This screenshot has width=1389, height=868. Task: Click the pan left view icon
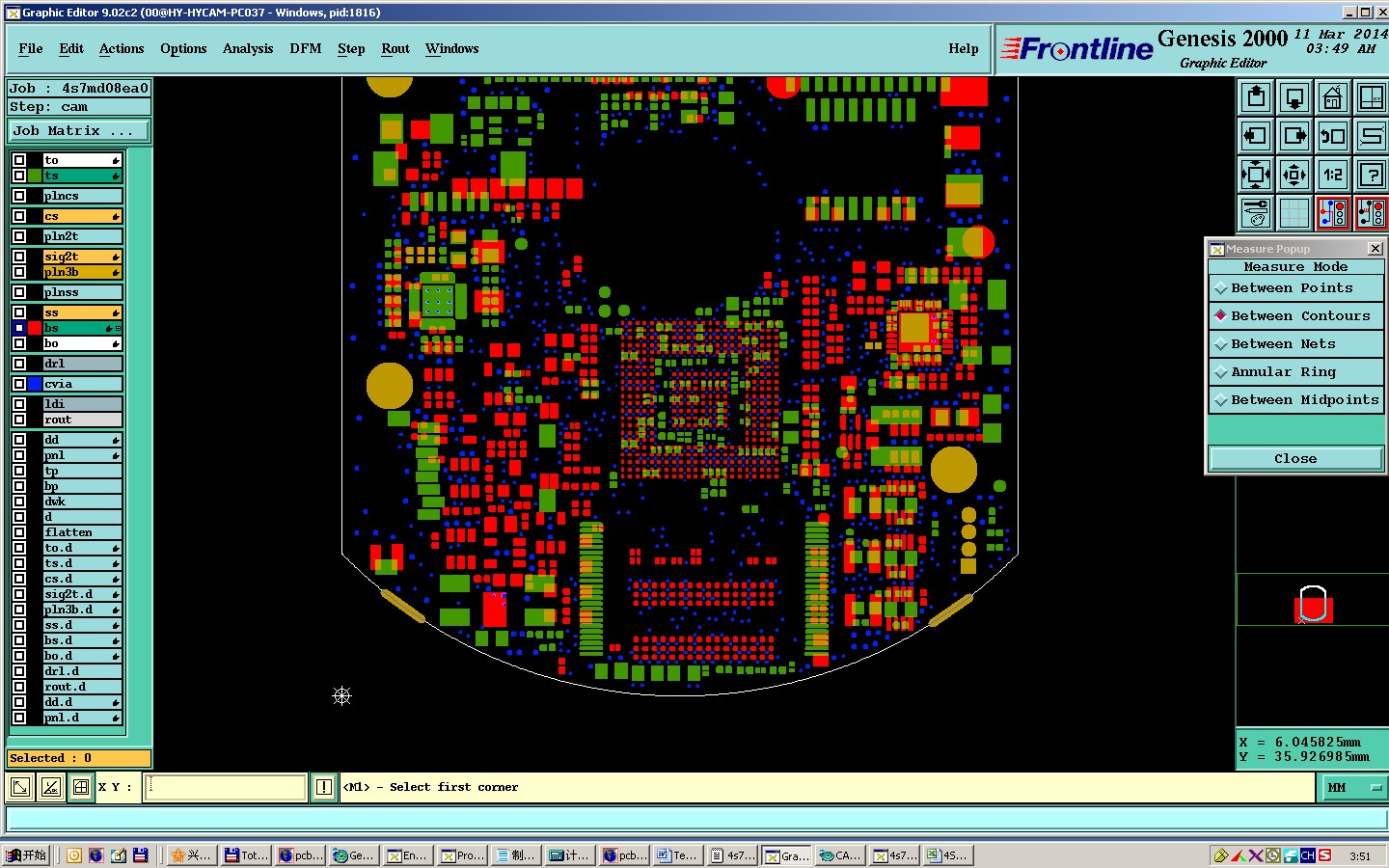click(1256, 136)
